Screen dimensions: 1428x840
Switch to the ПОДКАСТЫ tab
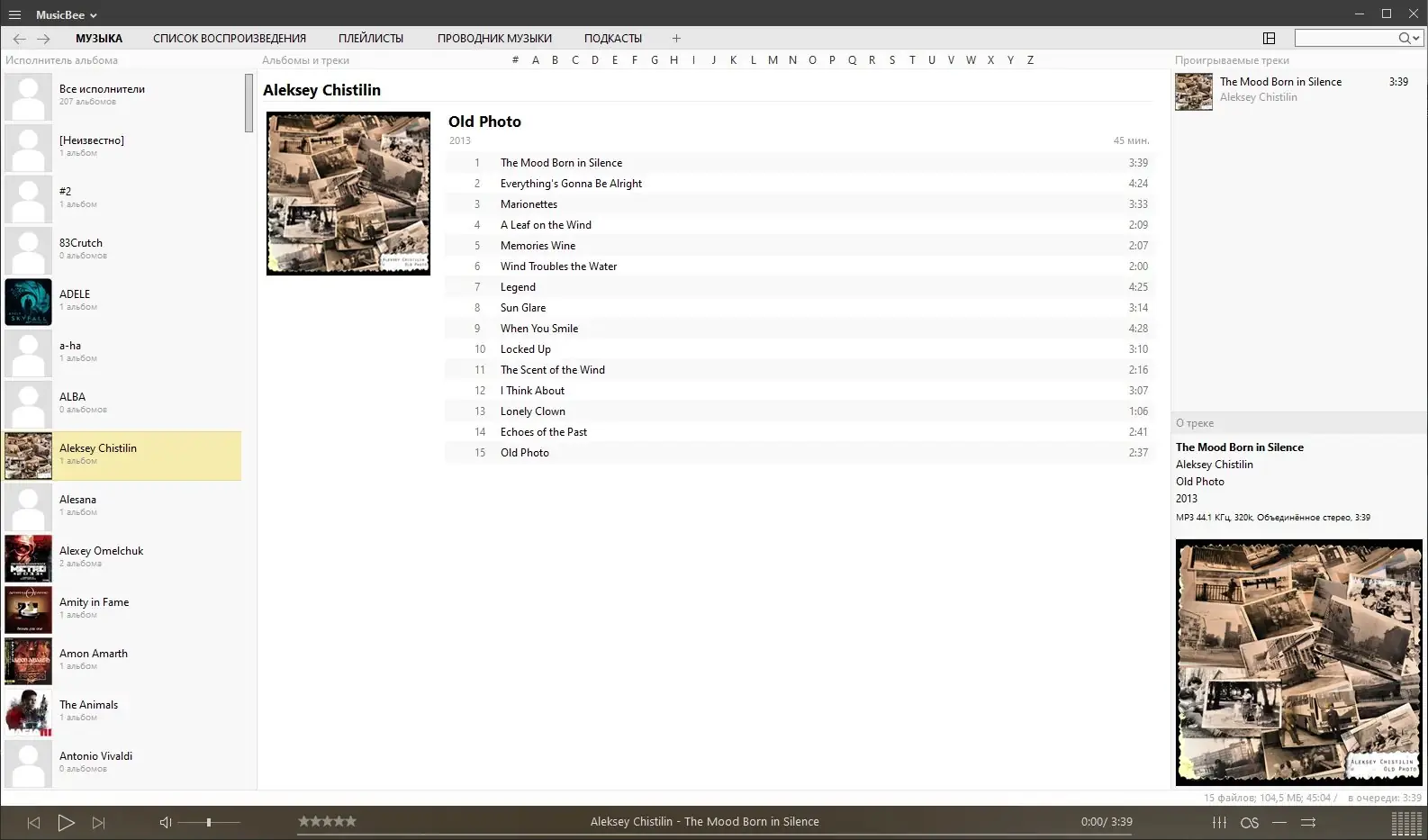(x=613, y=38)
